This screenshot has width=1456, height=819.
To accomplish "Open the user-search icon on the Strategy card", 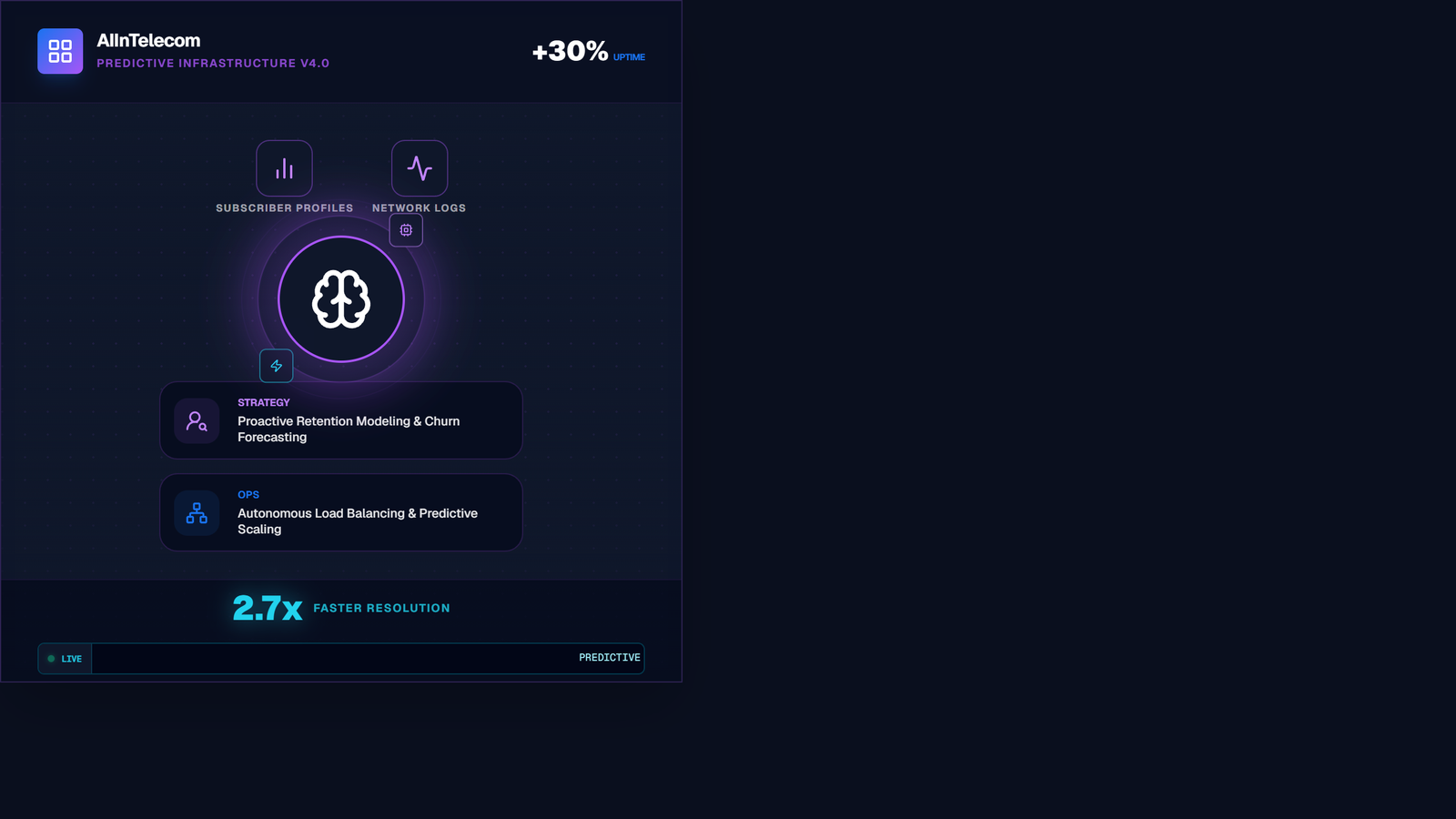I will tap(197, 420).
